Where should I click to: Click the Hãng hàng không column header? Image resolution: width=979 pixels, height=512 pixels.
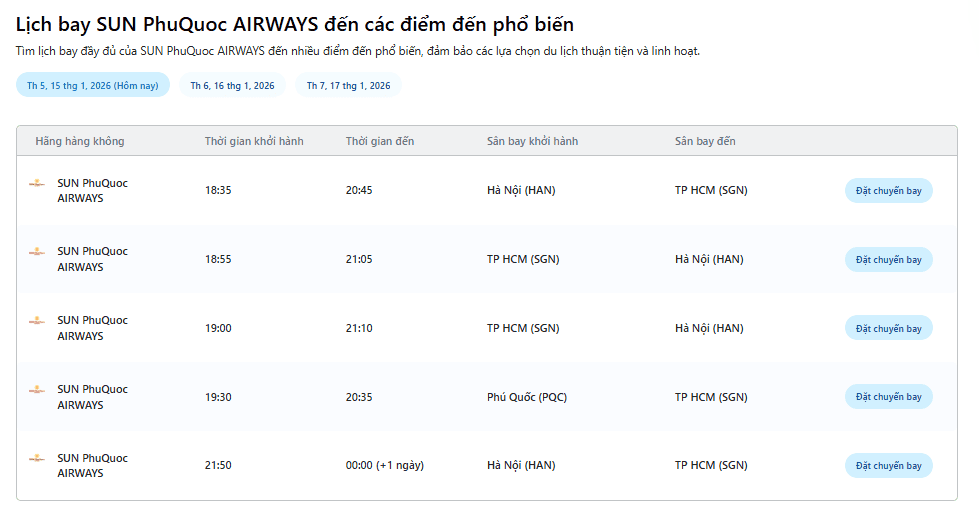pyautogui.click(x=80, y=141)
